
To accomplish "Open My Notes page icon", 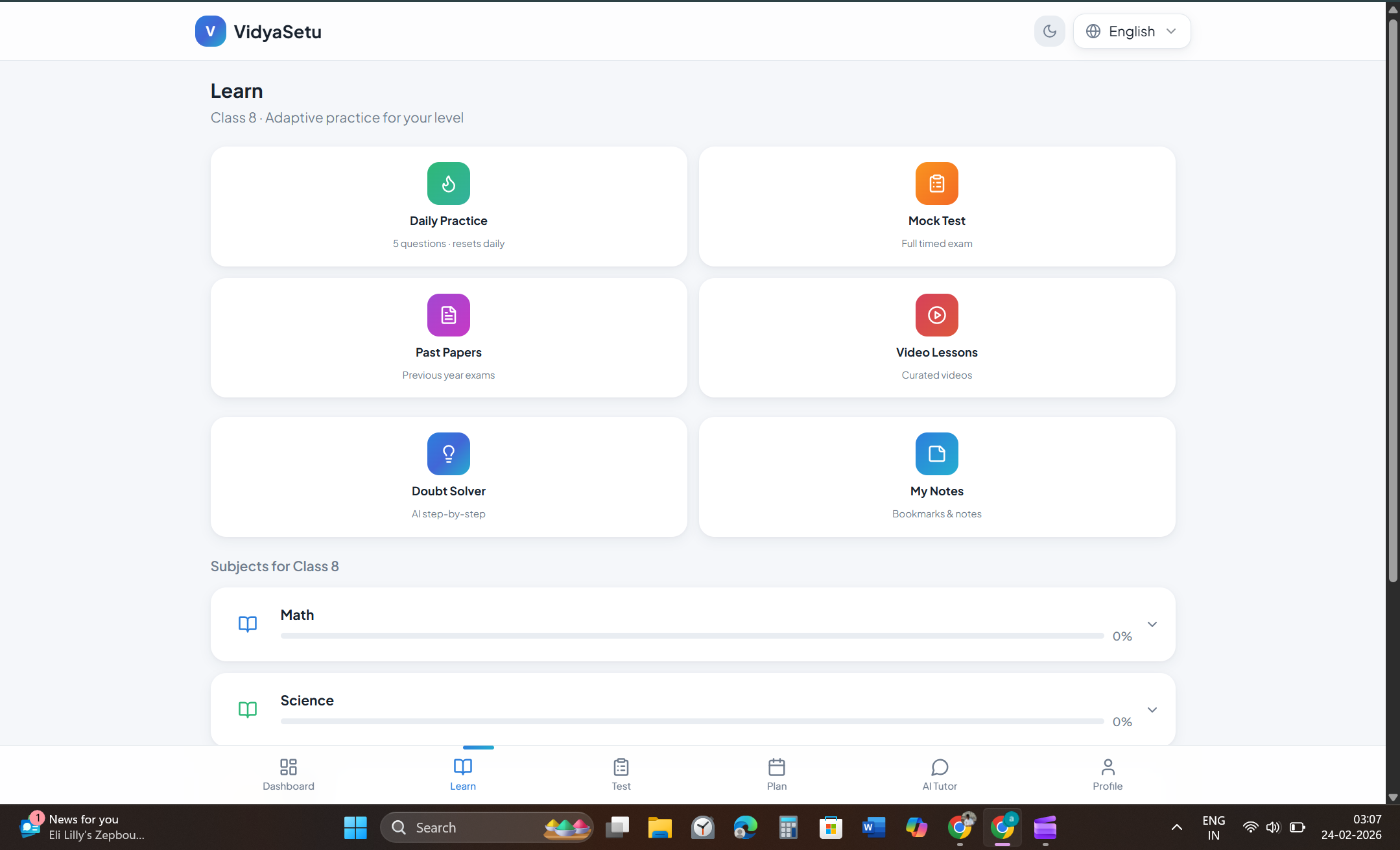I will pos(936,454).
